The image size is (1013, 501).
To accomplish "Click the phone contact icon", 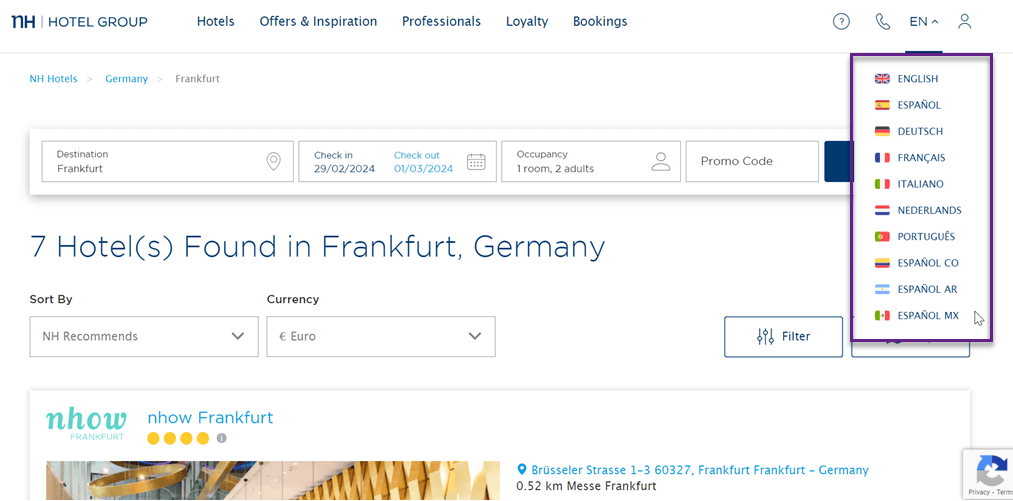I will pyautogui.click(x=882, y=21).
